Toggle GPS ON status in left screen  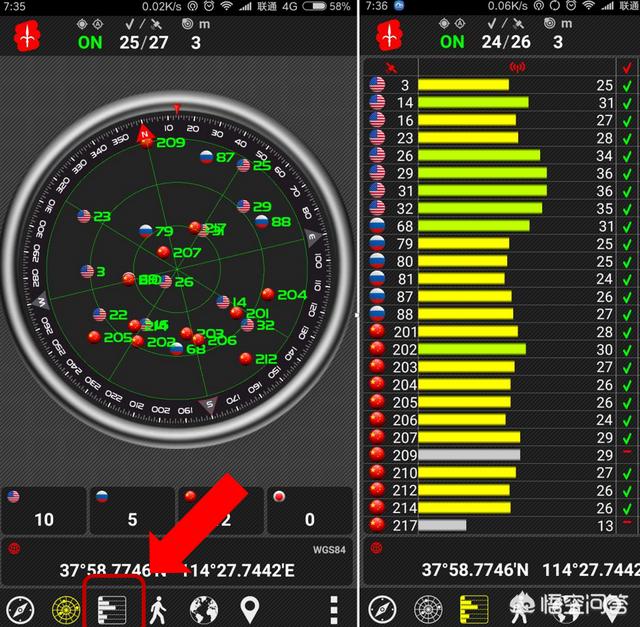click(90, 42)
